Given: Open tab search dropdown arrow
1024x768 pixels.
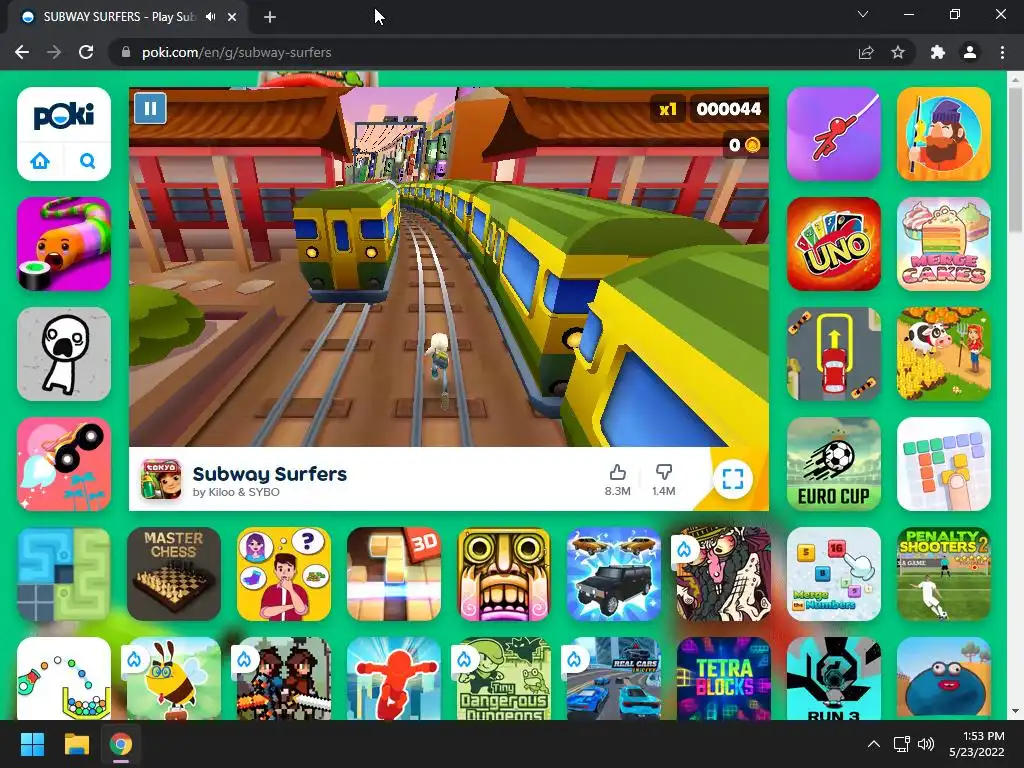Looking at the screenshot, I should pos(863,14).
